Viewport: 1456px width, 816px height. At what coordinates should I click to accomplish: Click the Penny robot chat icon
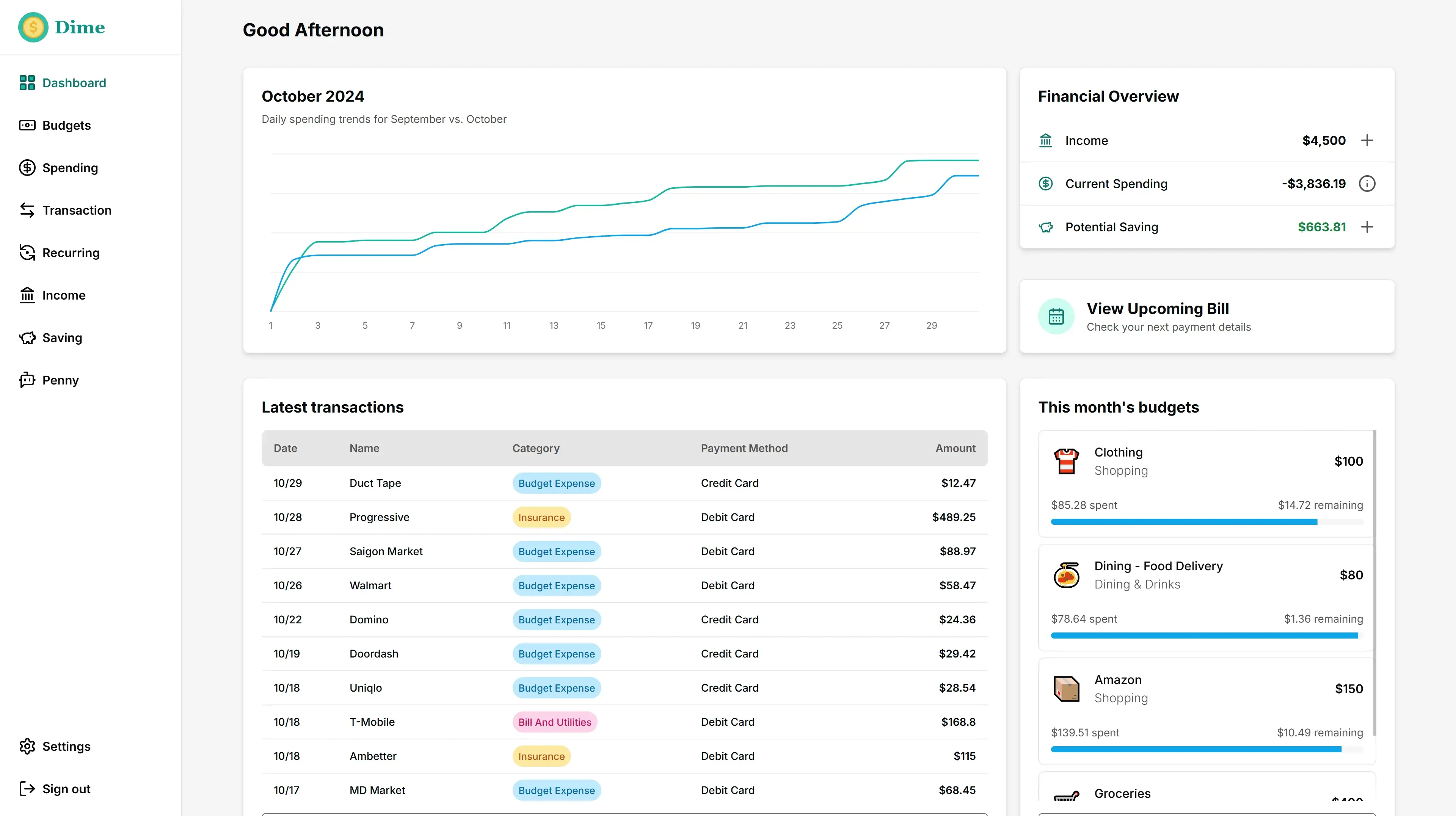pos(27,380)
